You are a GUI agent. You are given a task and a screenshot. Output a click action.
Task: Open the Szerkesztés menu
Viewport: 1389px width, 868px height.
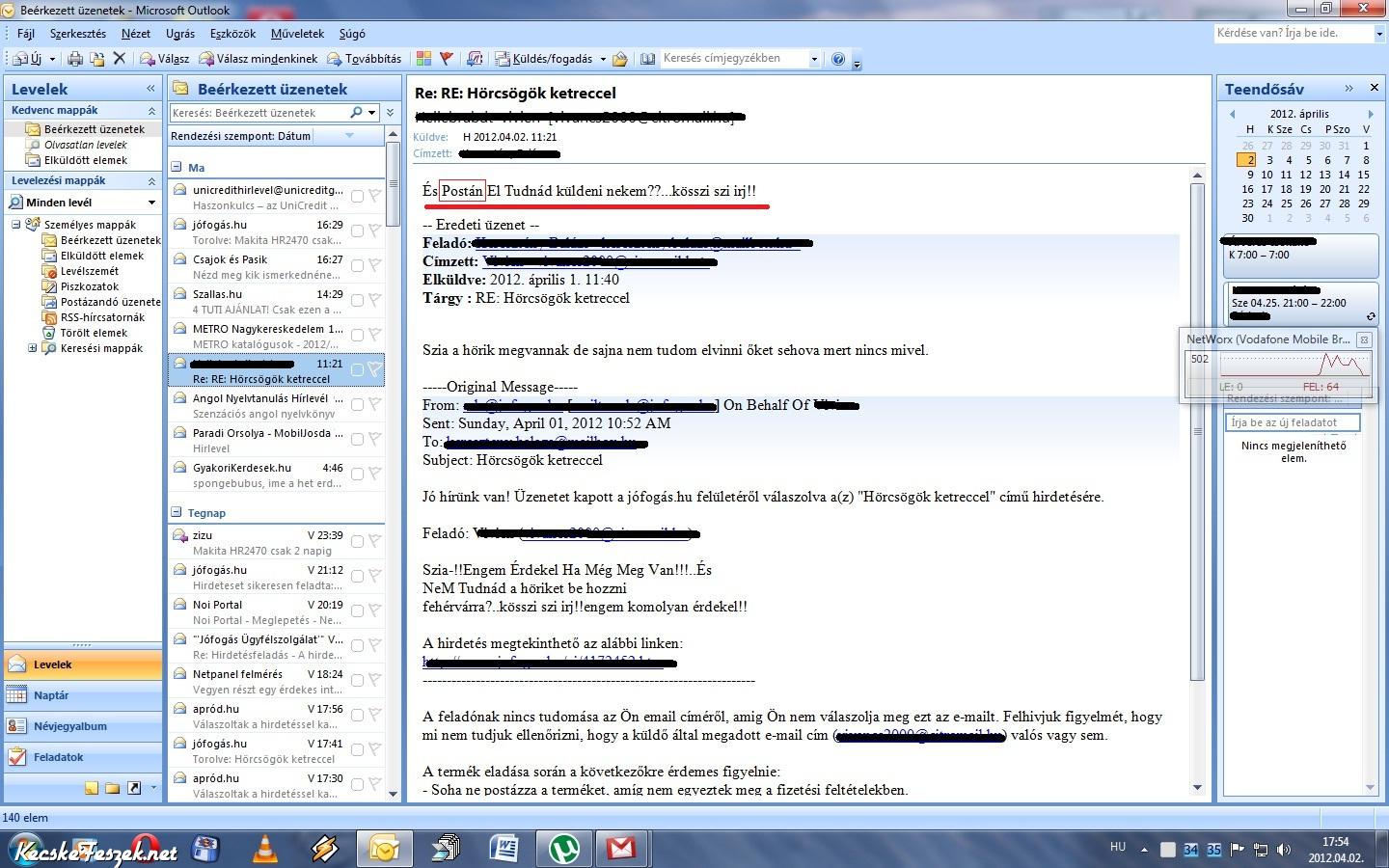pos(78,34)
